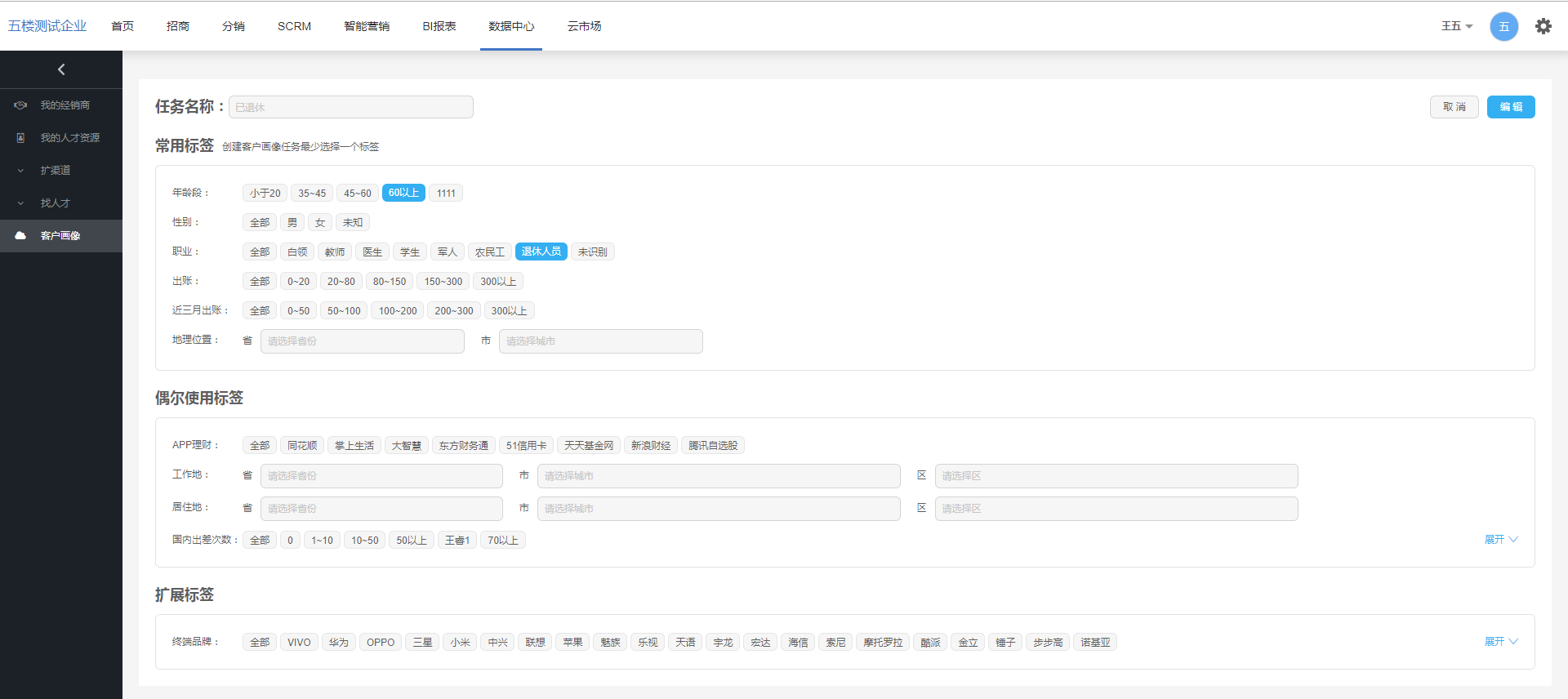
Task: Expand 偶尔使用标签 section with 展开
Action: coord(1500,540)
